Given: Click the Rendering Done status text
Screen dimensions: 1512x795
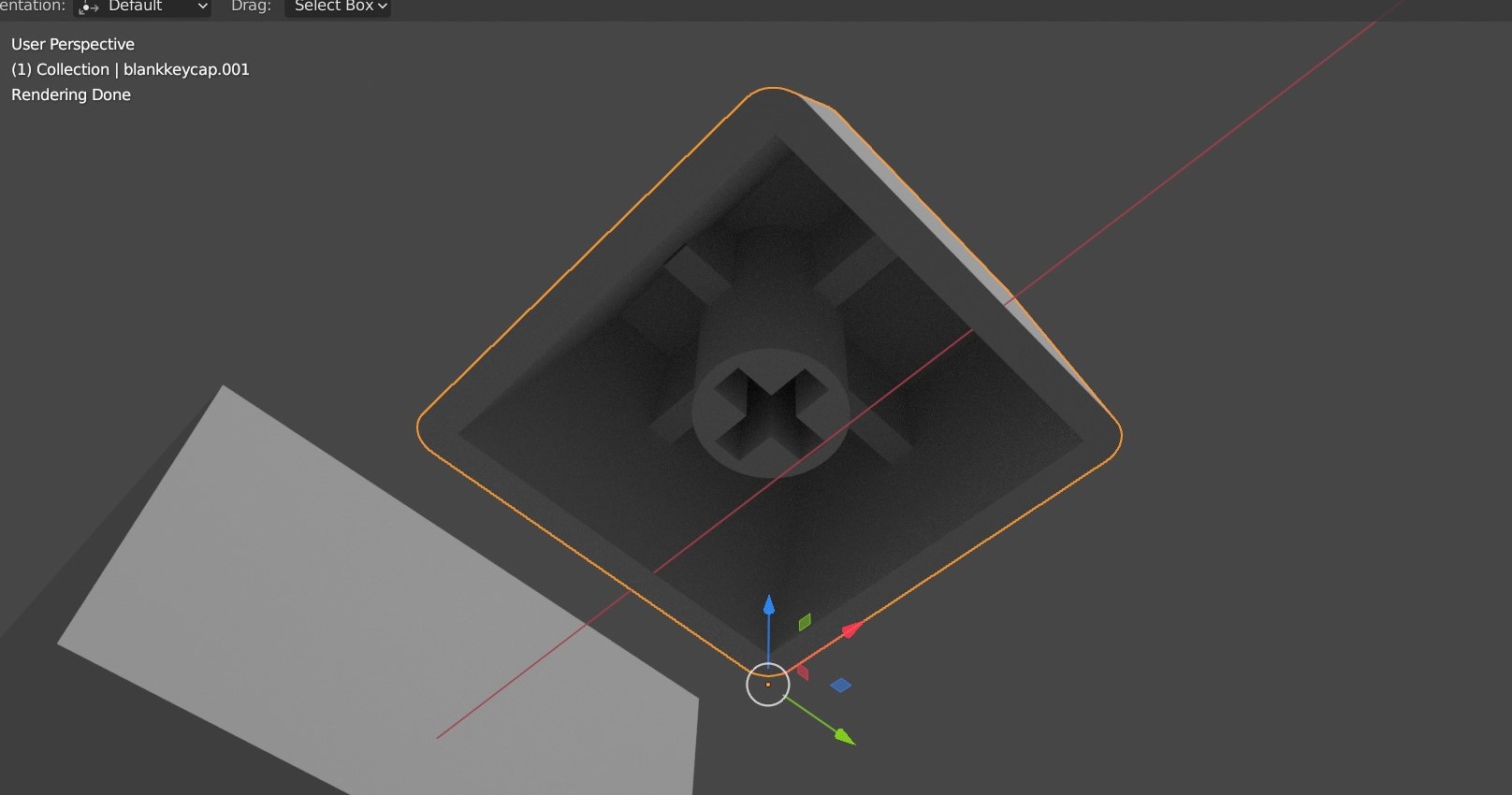Looking at the screenshot, I should 71,94.
